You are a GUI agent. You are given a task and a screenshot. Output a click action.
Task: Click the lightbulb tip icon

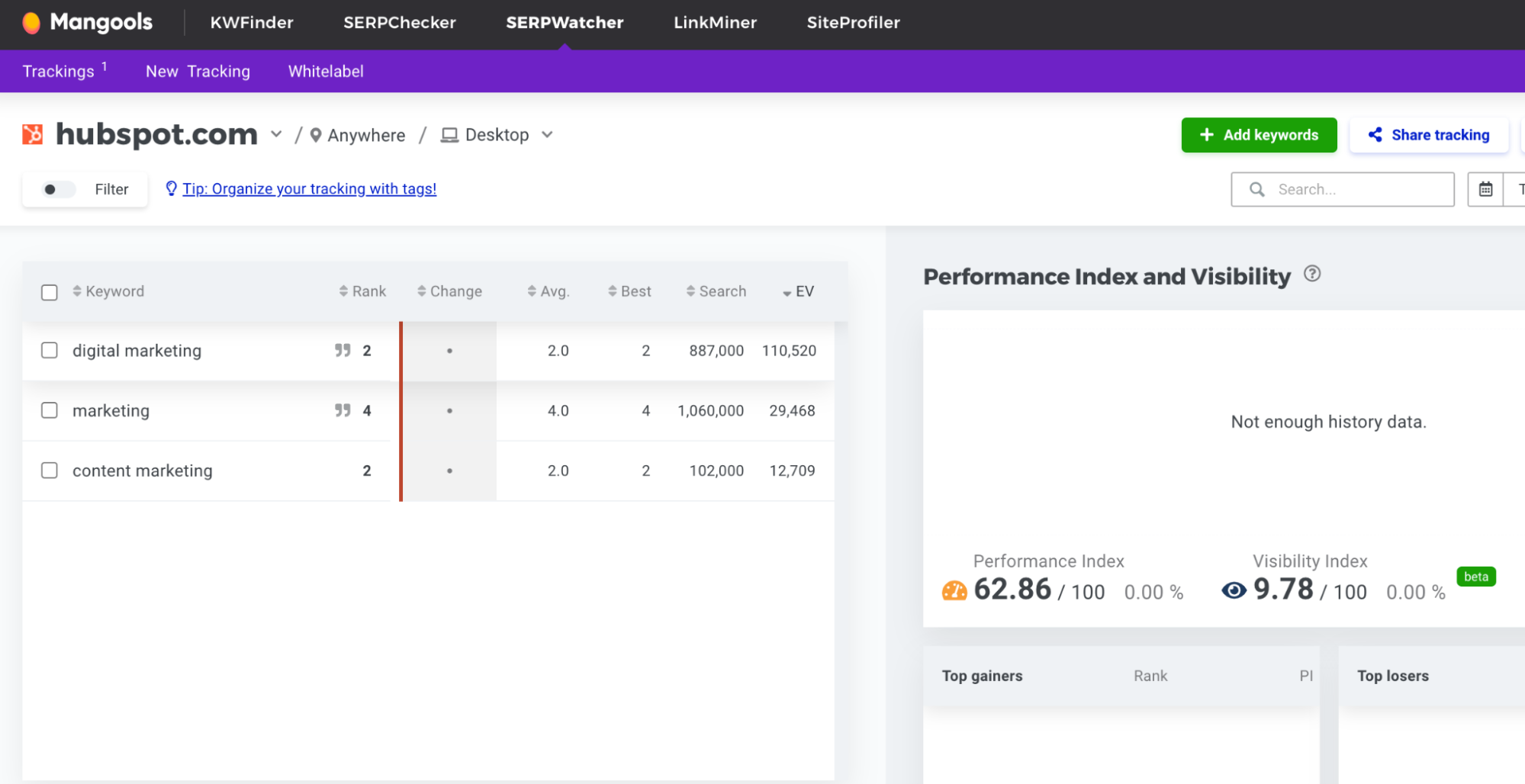pyautogui.click(x=172, y=188)
